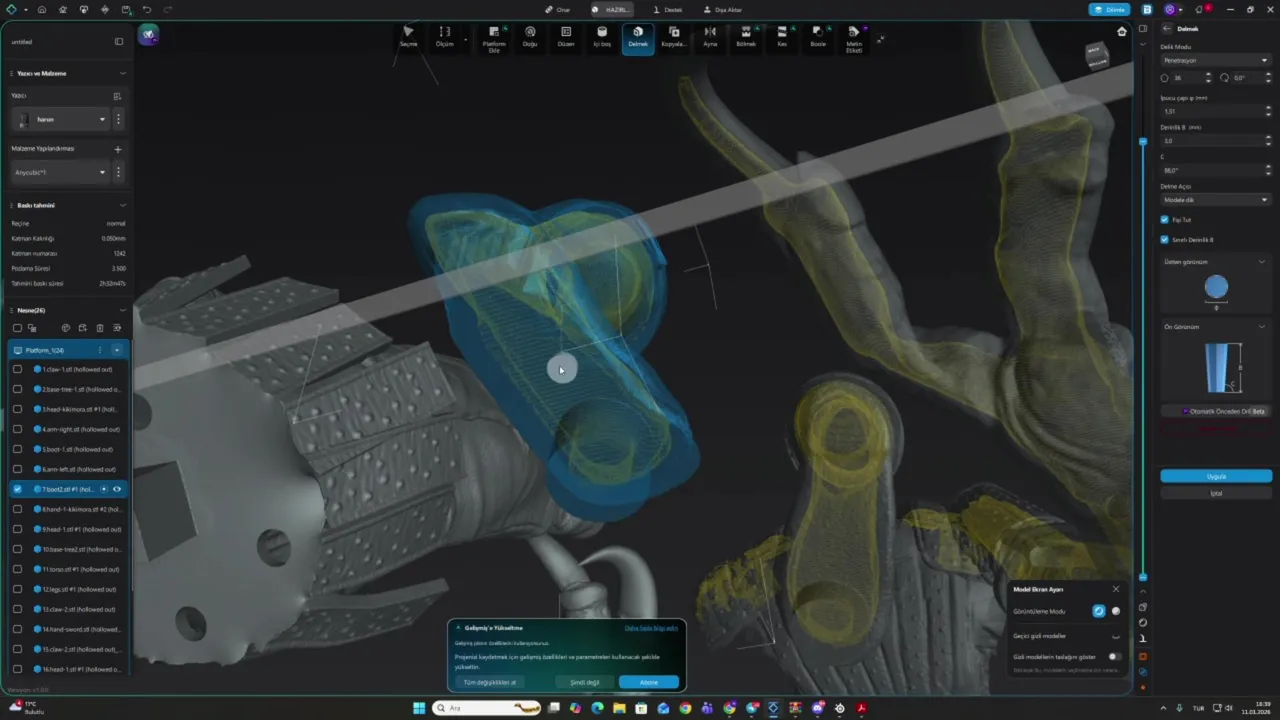Click the add material configuration plus icon

(x=117, y=149)
